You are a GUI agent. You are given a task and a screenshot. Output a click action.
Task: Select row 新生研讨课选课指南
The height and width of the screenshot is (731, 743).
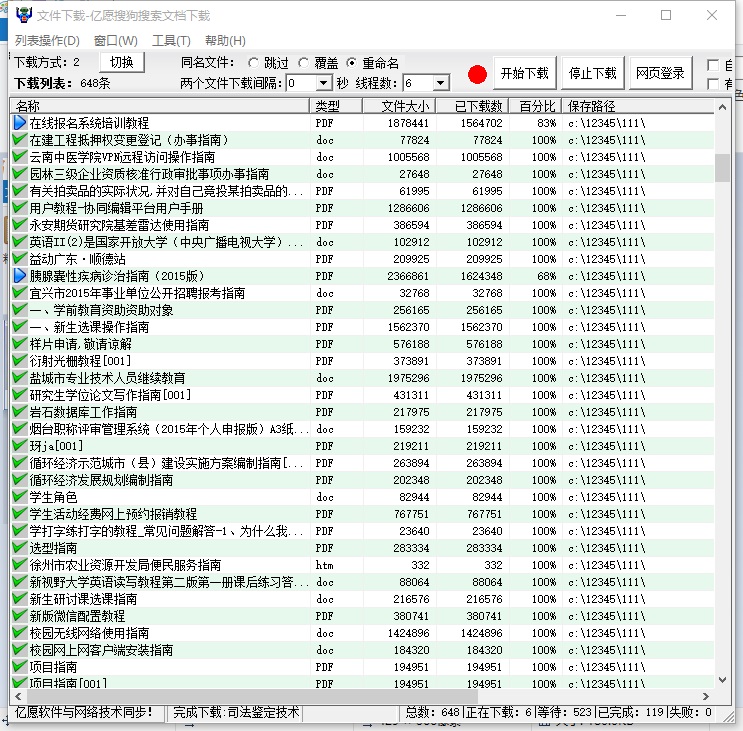click(x=362, y=599)
